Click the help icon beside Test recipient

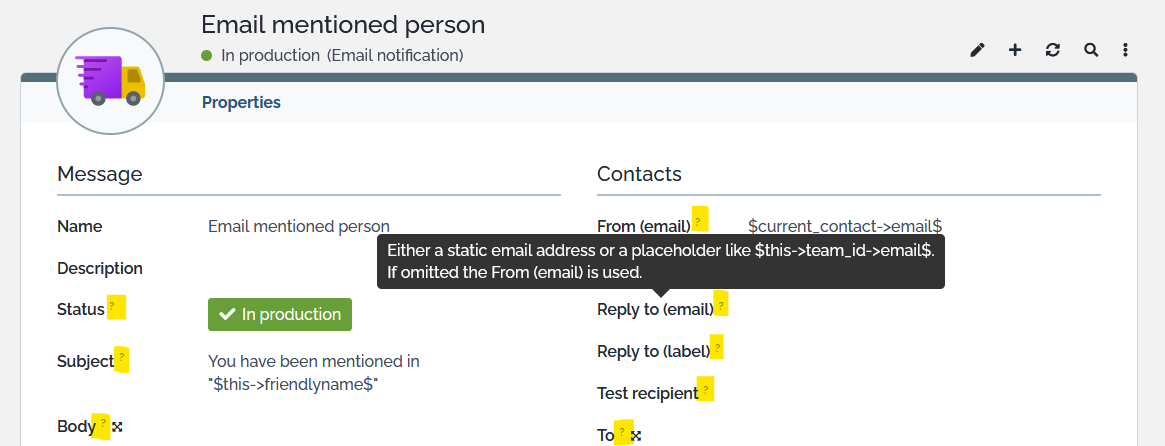[705, 389]
